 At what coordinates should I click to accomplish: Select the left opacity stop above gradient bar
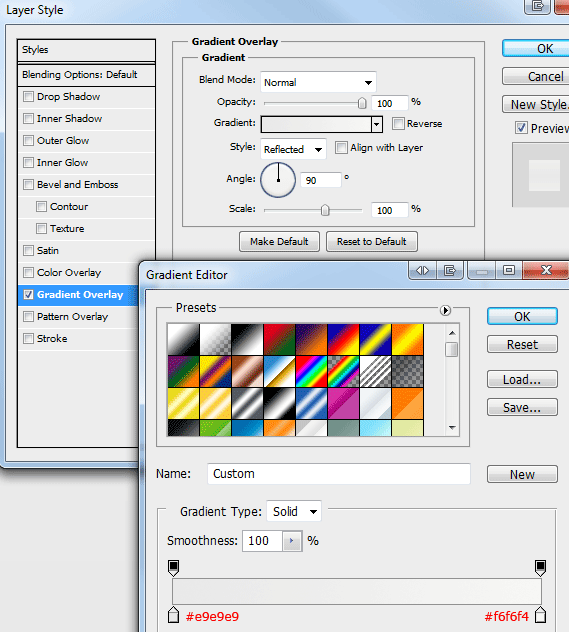[173, 568]
